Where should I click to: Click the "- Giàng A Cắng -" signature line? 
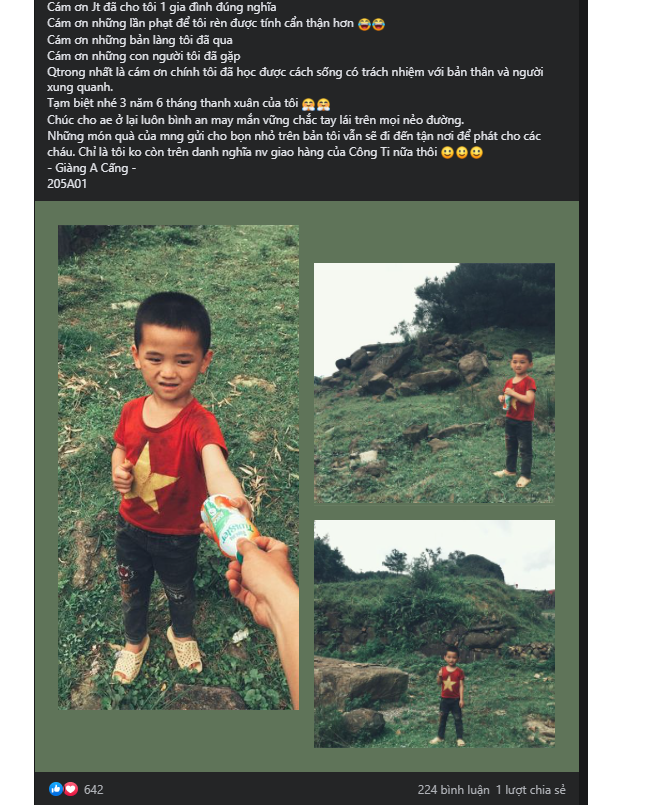coord(92,168)
